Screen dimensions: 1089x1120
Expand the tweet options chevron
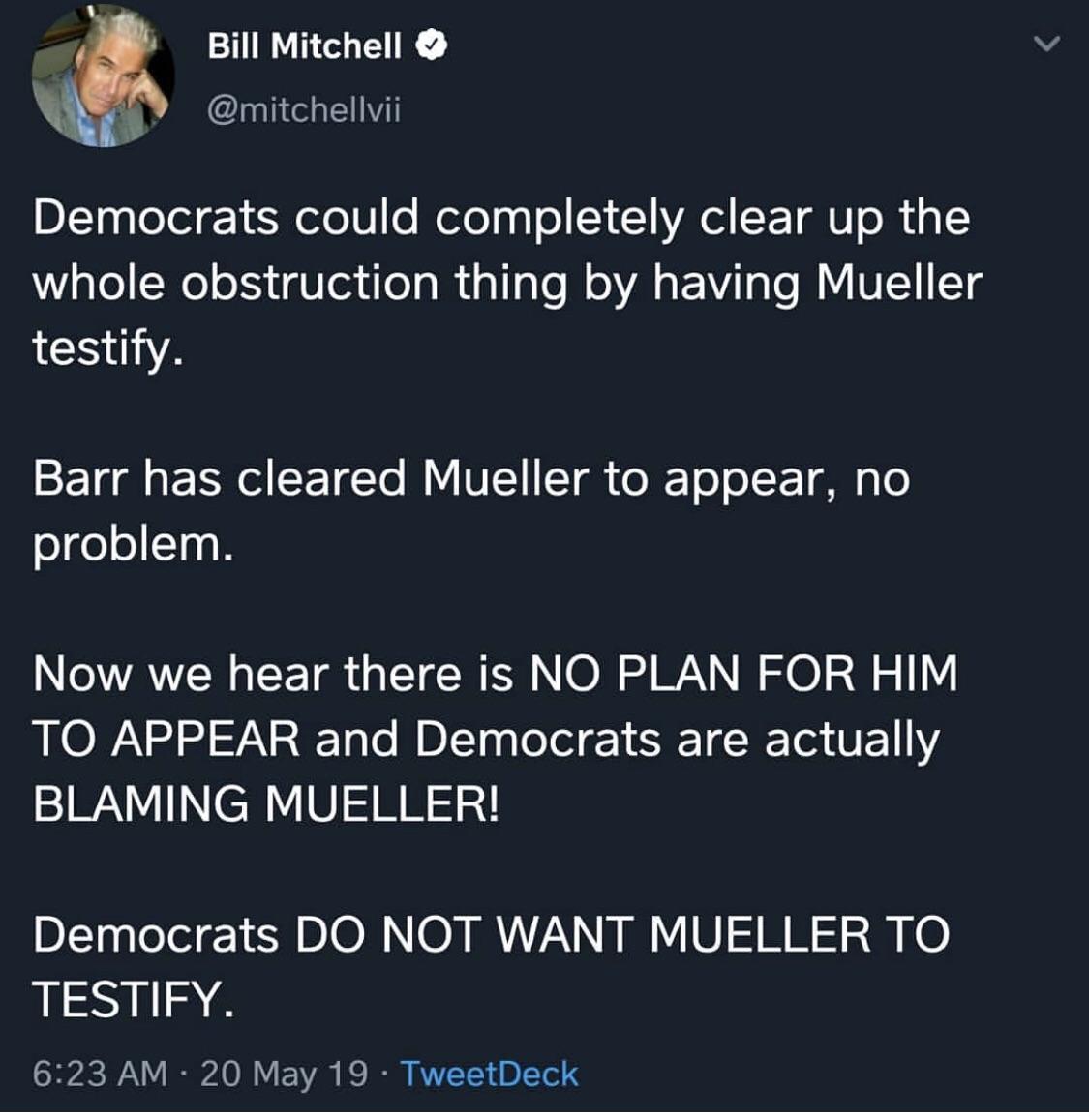click(x=1046, y=45)
